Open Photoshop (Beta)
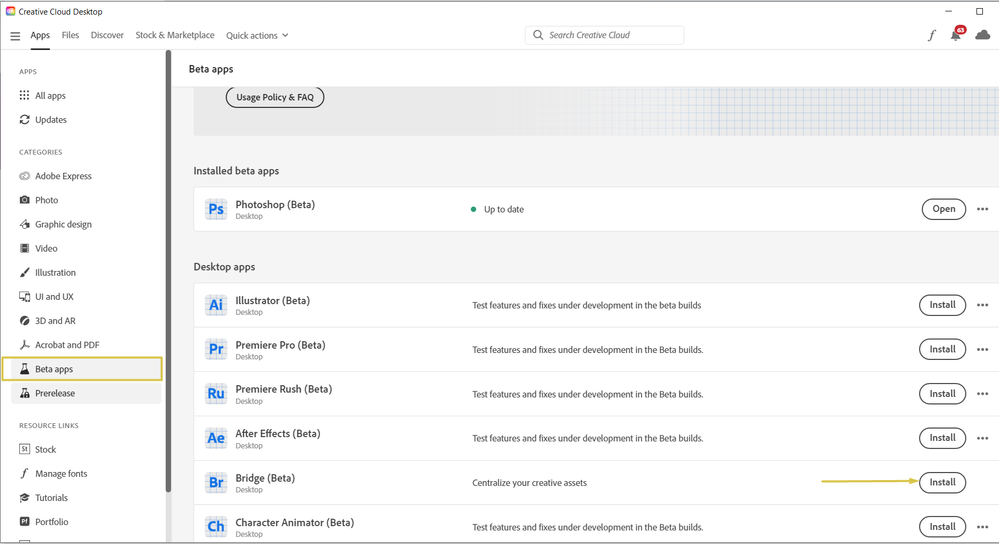This screenshot has width=999, height=544. coord(944,209)
